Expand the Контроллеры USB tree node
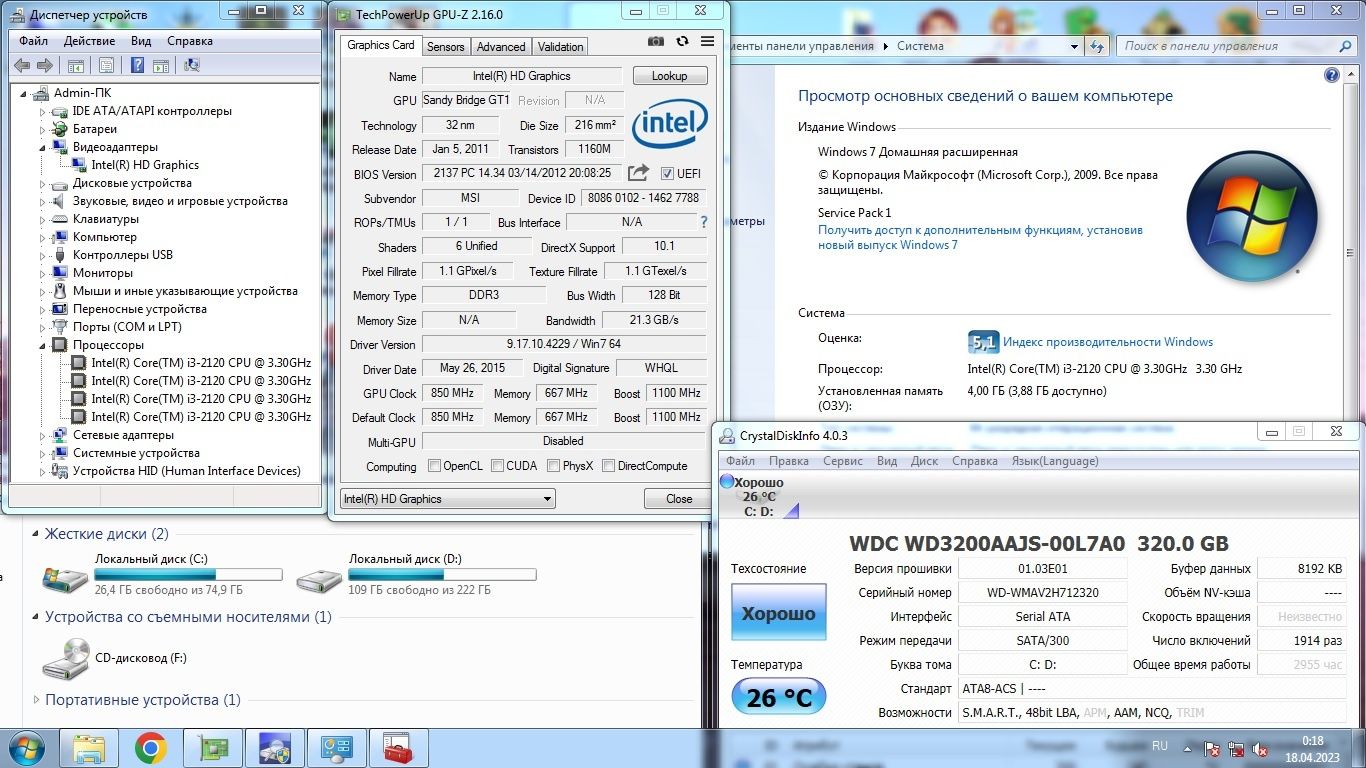The image size is (1366, 768). 43,255
